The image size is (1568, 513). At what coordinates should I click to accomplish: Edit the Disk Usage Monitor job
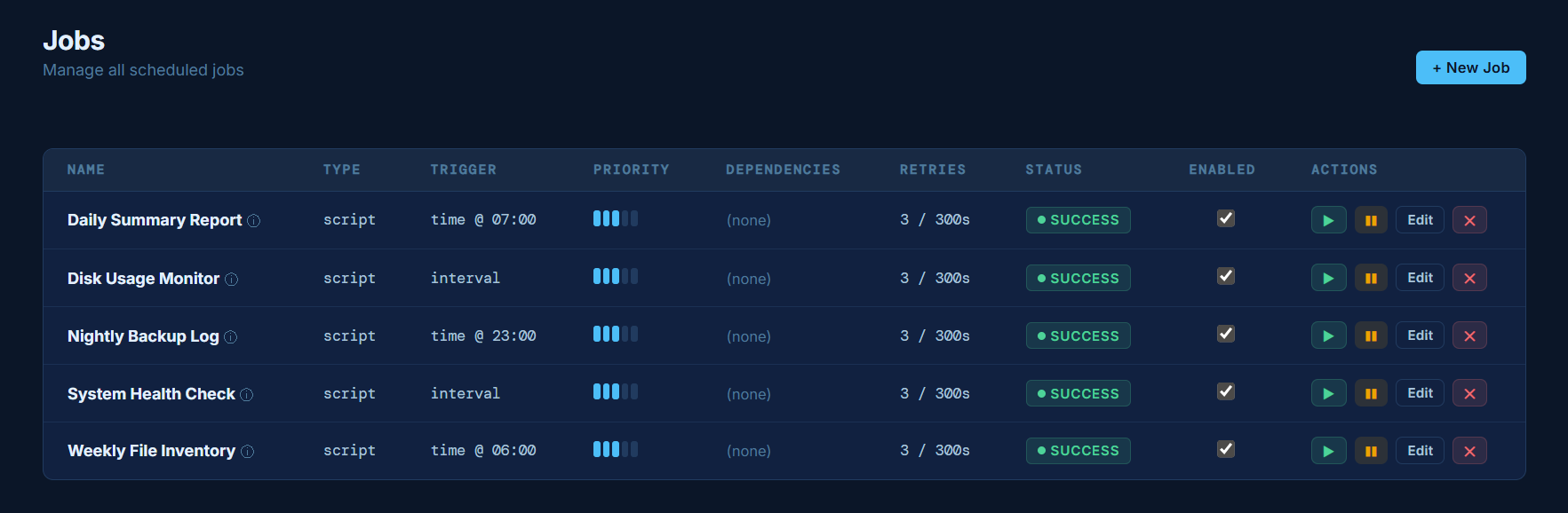click(x=1420, y=278)
